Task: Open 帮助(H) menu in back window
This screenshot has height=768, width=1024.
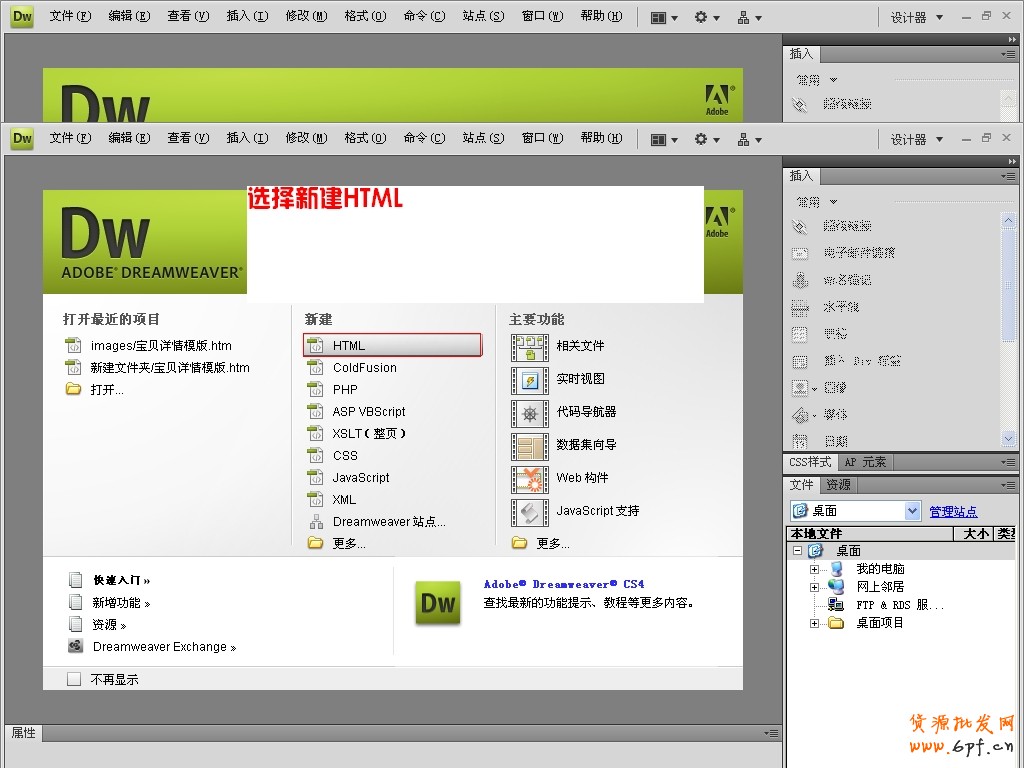Action: pos(601,16)
